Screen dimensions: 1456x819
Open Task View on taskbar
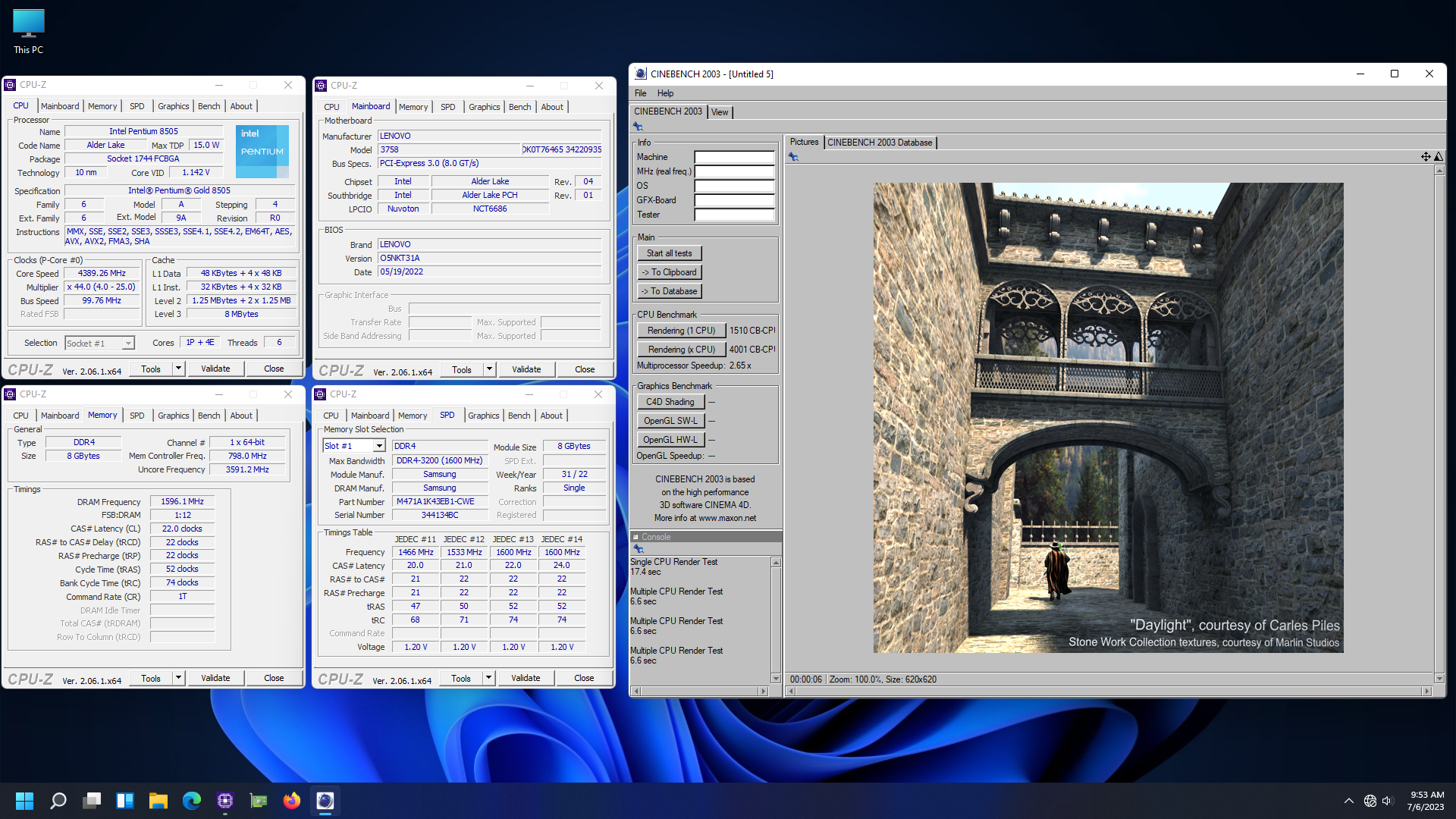(x=92, y=801)
